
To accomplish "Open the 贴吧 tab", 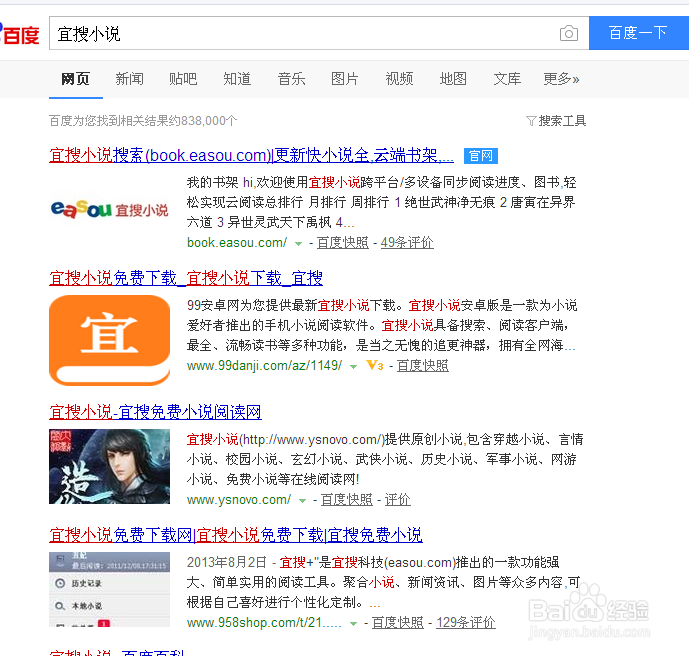I will 183,79.
